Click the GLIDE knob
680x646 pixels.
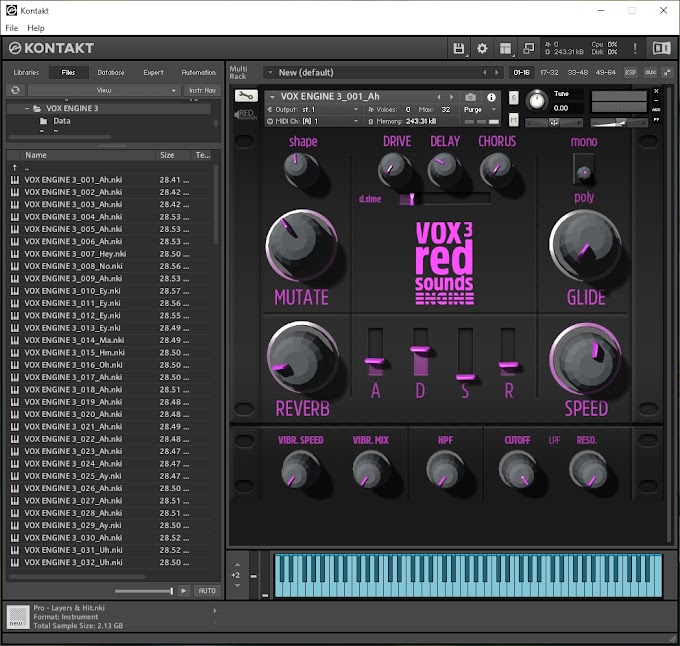click(x=584, y=245)
